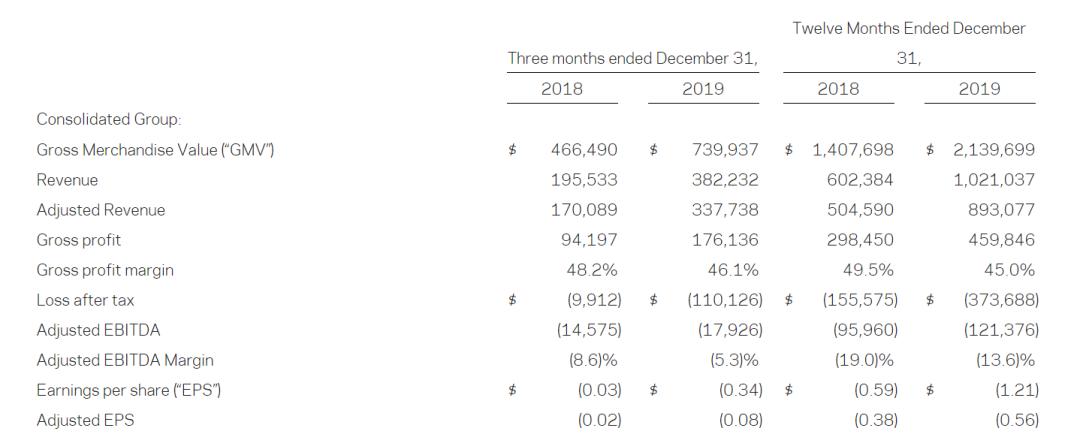Viewport: 1080px width, 440px height.
Task: Click the Gross profit margin label
Action: click(x=105, y=270)
